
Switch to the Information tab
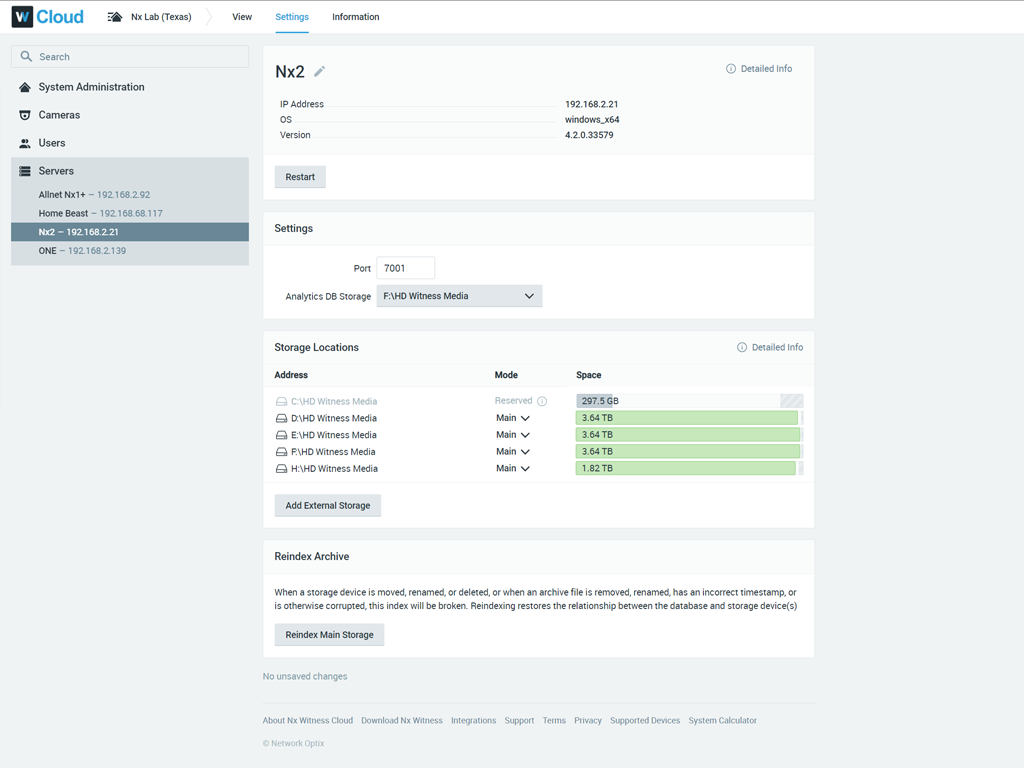click(355, 17)
